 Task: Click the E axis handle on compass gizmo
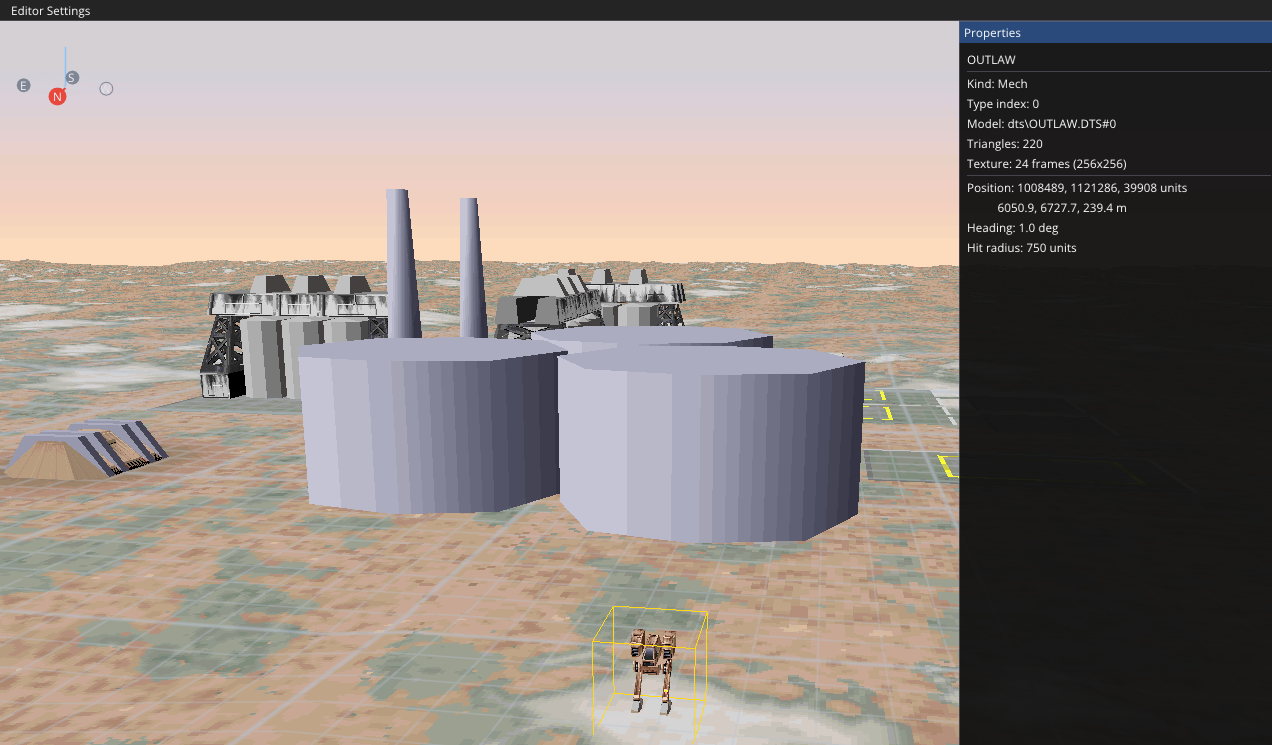[23, 86]
